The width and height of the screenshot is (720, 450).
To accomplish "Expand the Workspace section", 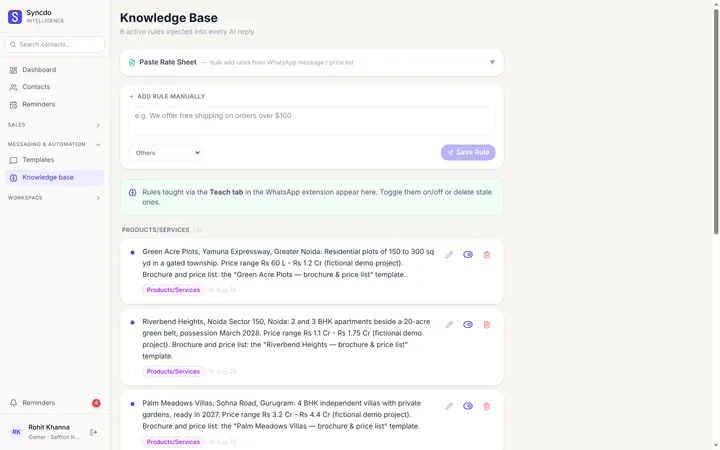I will coord(54,198).
